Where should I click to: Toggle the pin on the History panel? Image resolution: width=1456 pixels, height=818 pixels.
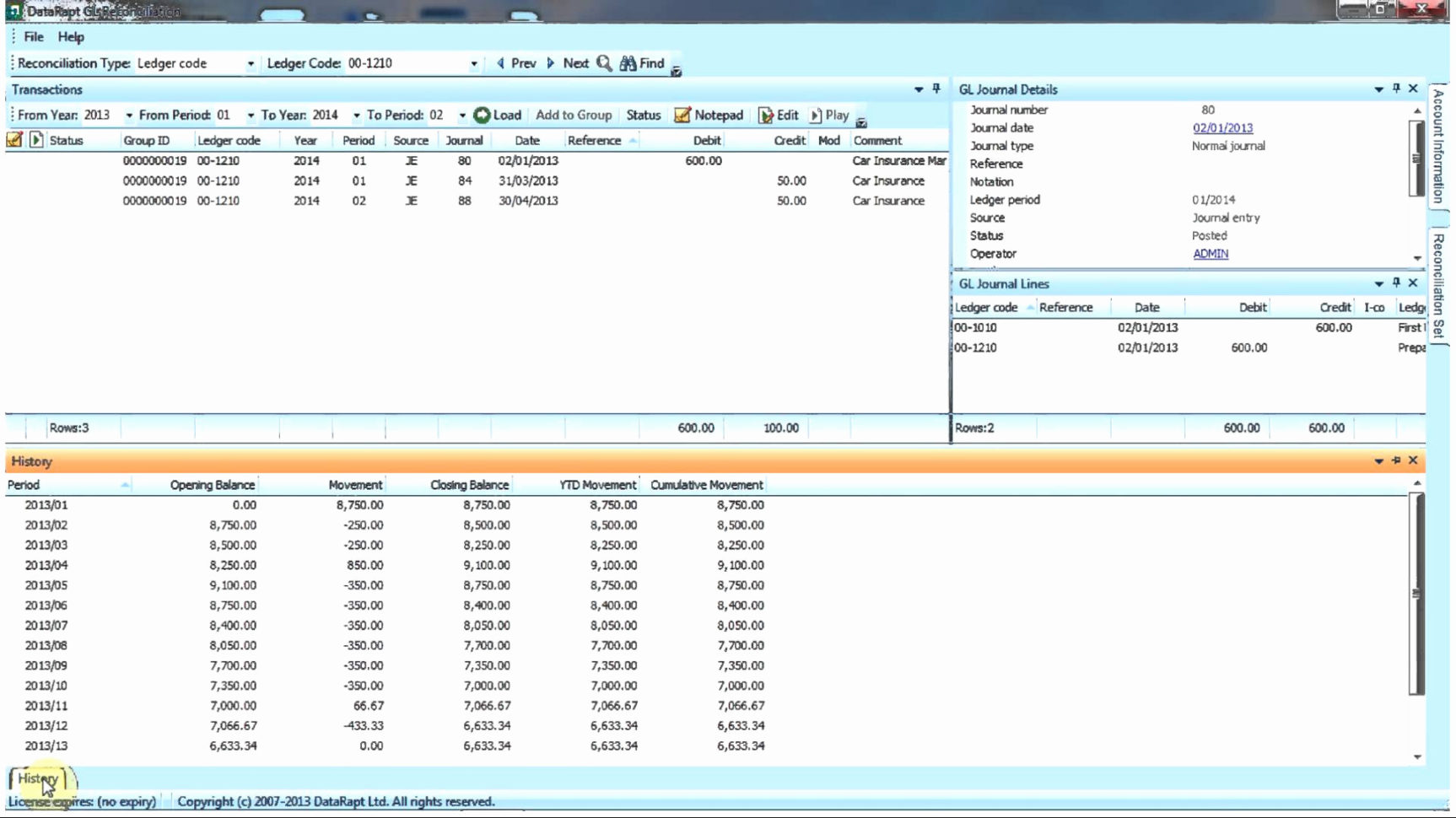click(x=1396, y=460)
